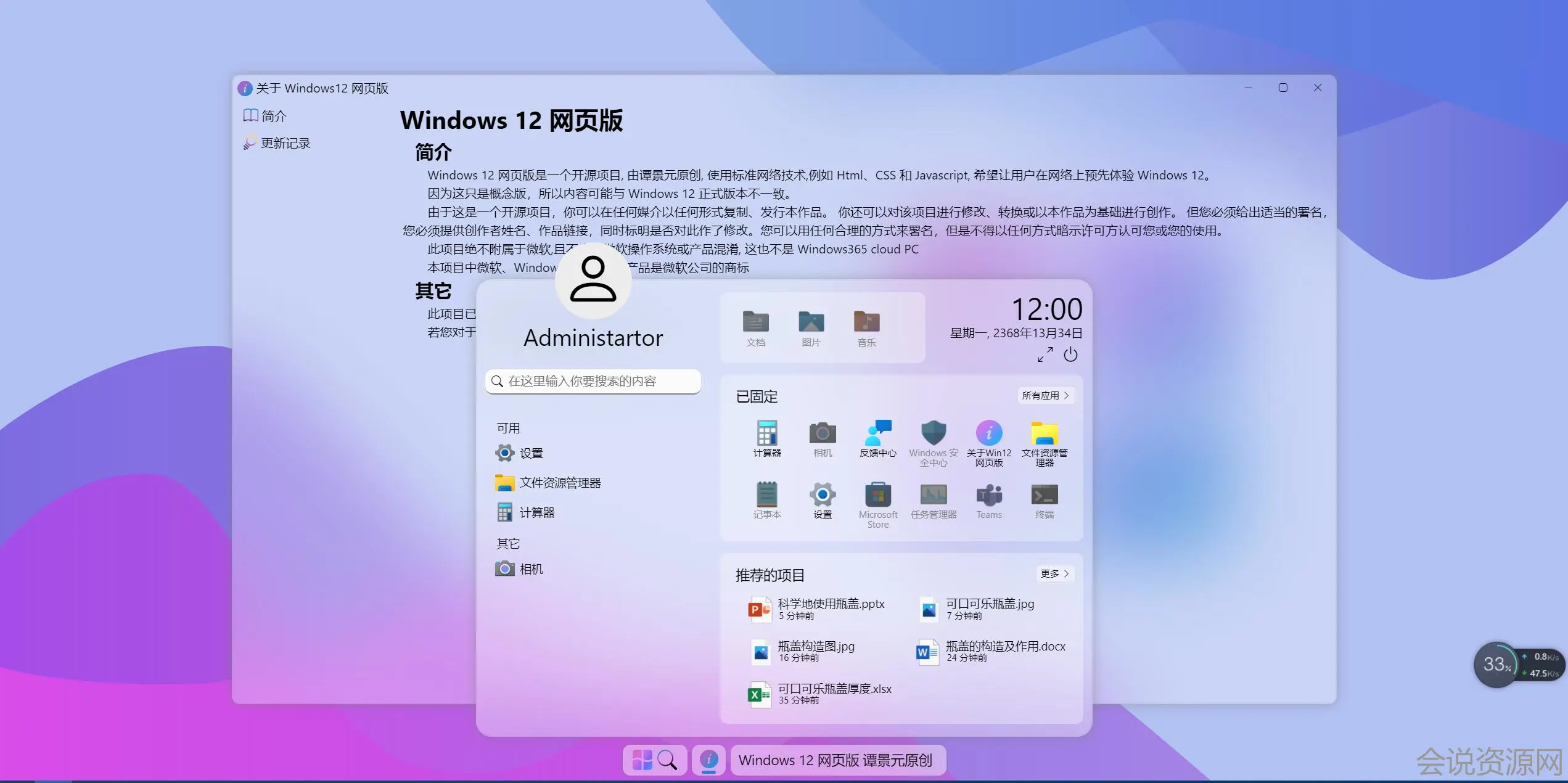The width and height of the screenshot is (1568, 783).
Task: Open Task Manager pinned icon
Action: point(933,495)
